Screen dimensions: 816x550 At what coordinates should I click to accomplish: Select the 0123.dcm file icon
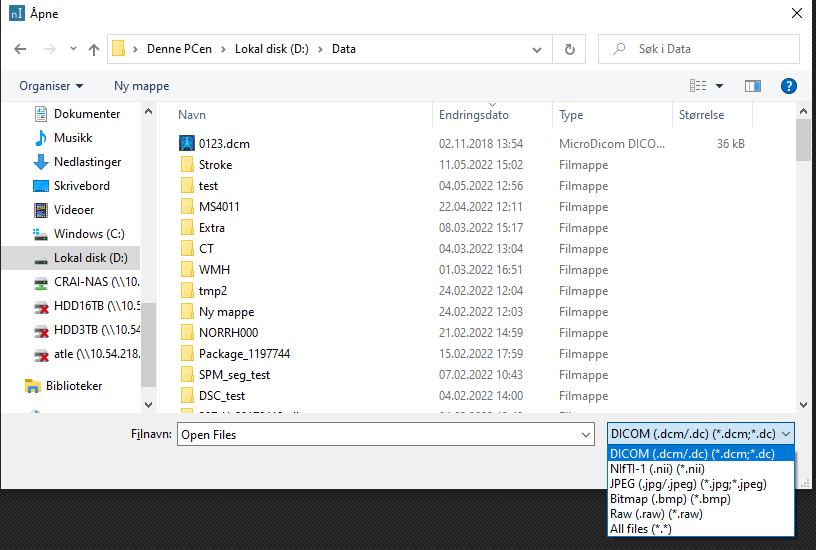186,144
